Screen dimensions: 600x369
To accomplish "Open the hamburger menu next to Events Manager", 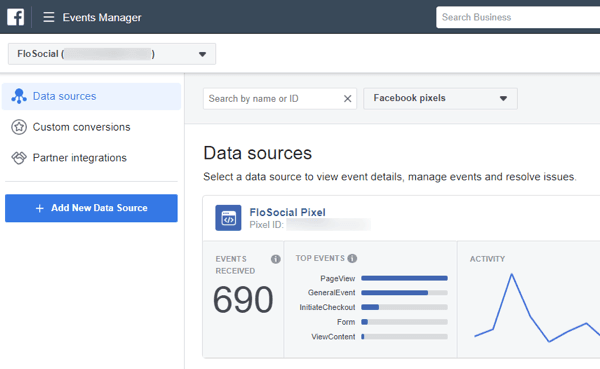I will tap(49, 17).
